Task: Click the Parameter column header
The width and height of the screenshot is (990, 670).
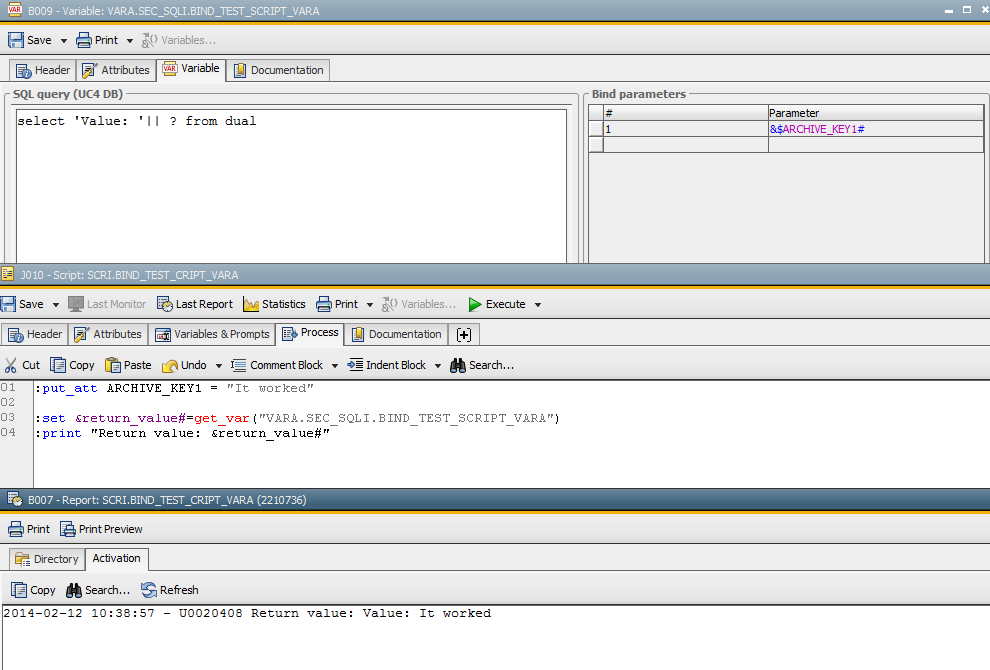Action: tap(876, 113)
